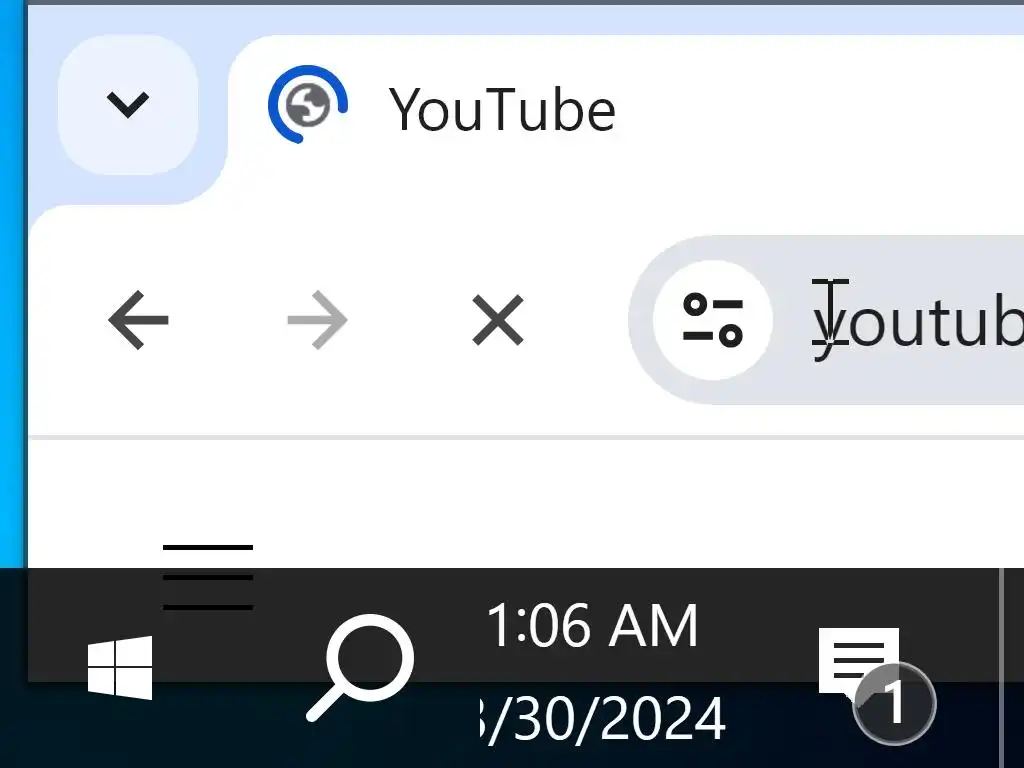The image size is (1024, 768).
Task: Open the YouTube hamburger guide menu
Action: coord(208,577)
